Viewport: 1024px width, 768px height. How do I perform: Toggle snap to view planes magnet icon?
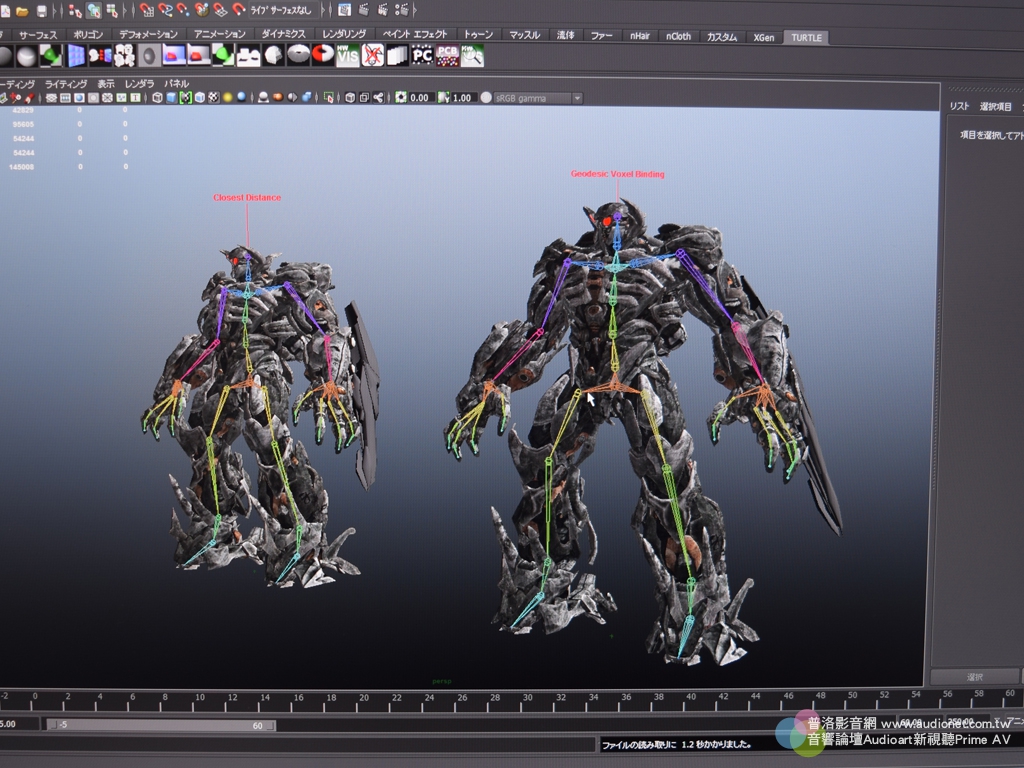220,10
